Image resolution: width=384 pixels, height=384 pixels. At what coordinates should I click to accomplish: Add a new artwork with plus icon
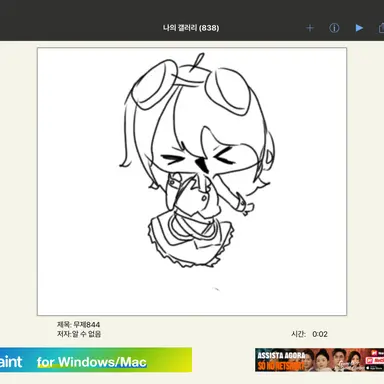(310, 28)
